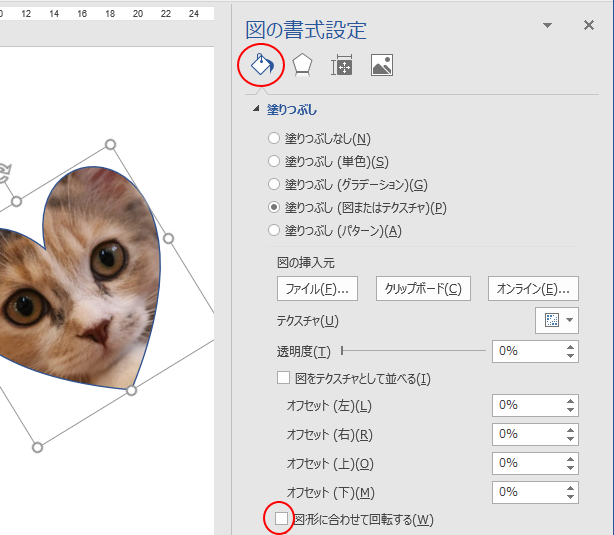Click the top corner sizing handle of the shape
Viewport: 614px width, 535px height.
pos(110,145)
